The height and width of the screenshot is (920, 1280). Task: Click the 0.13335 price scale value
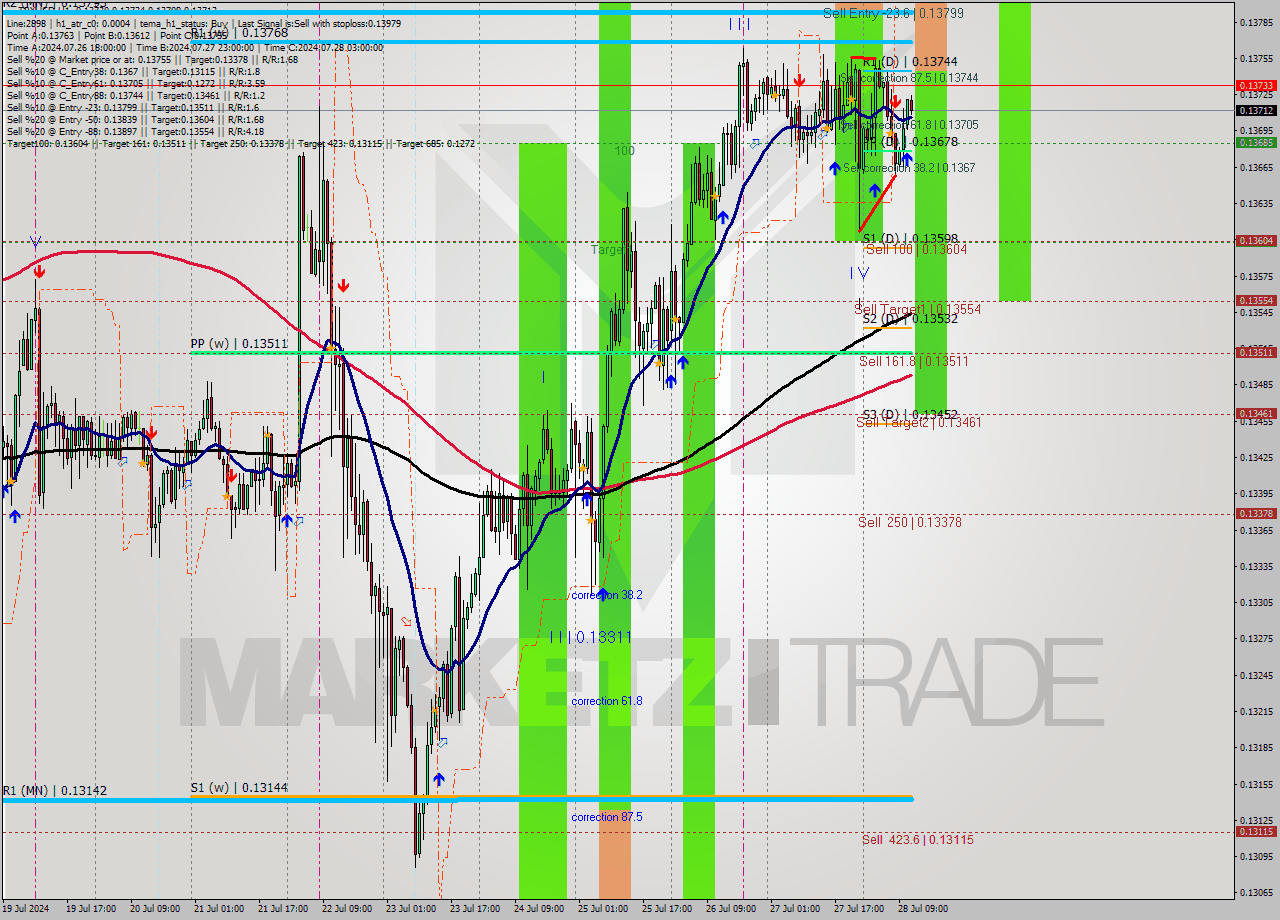[x=1255, y=566]
